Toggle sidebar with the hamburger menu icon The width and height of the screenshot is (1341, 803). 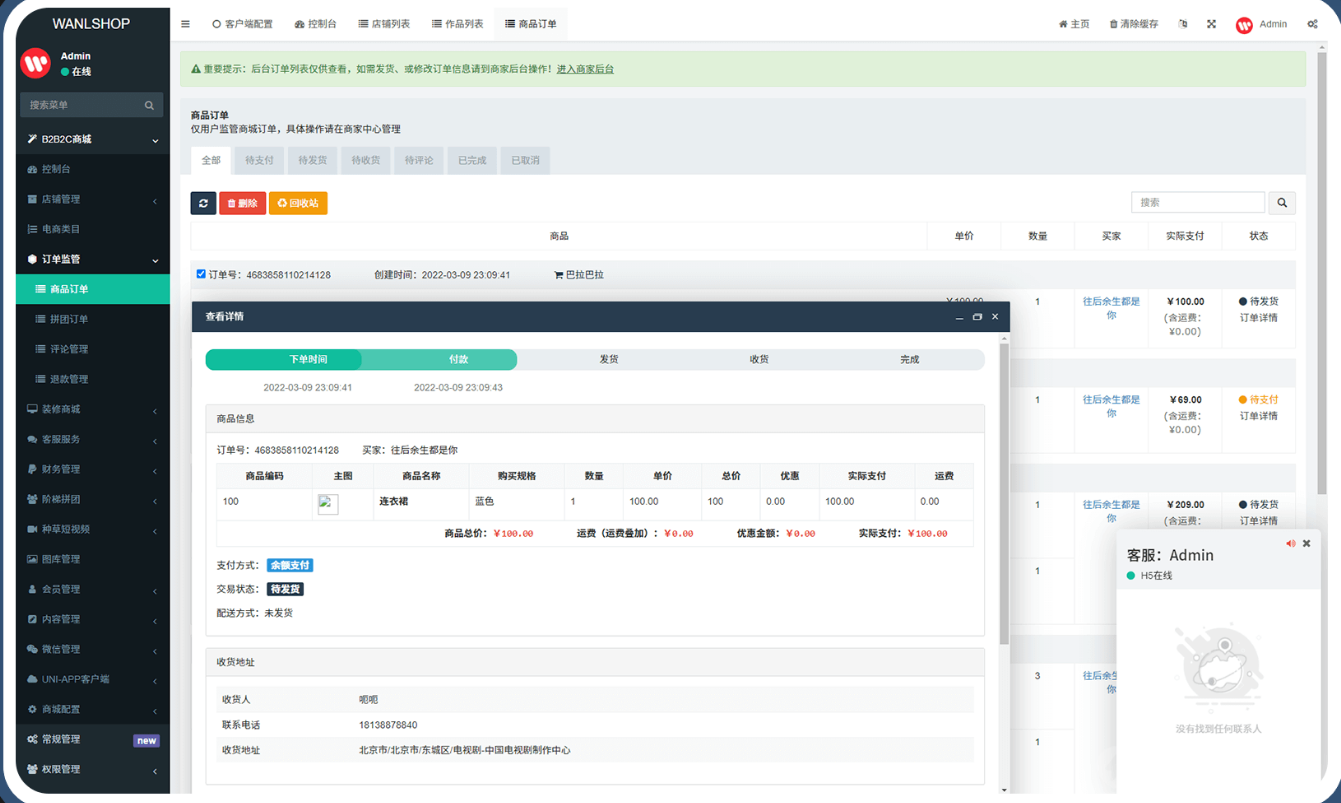(185, 24)
